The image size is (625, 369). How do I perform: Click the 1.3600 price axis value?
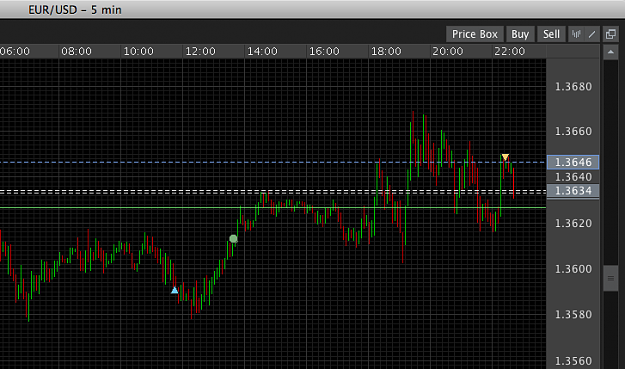coord(573,269)
